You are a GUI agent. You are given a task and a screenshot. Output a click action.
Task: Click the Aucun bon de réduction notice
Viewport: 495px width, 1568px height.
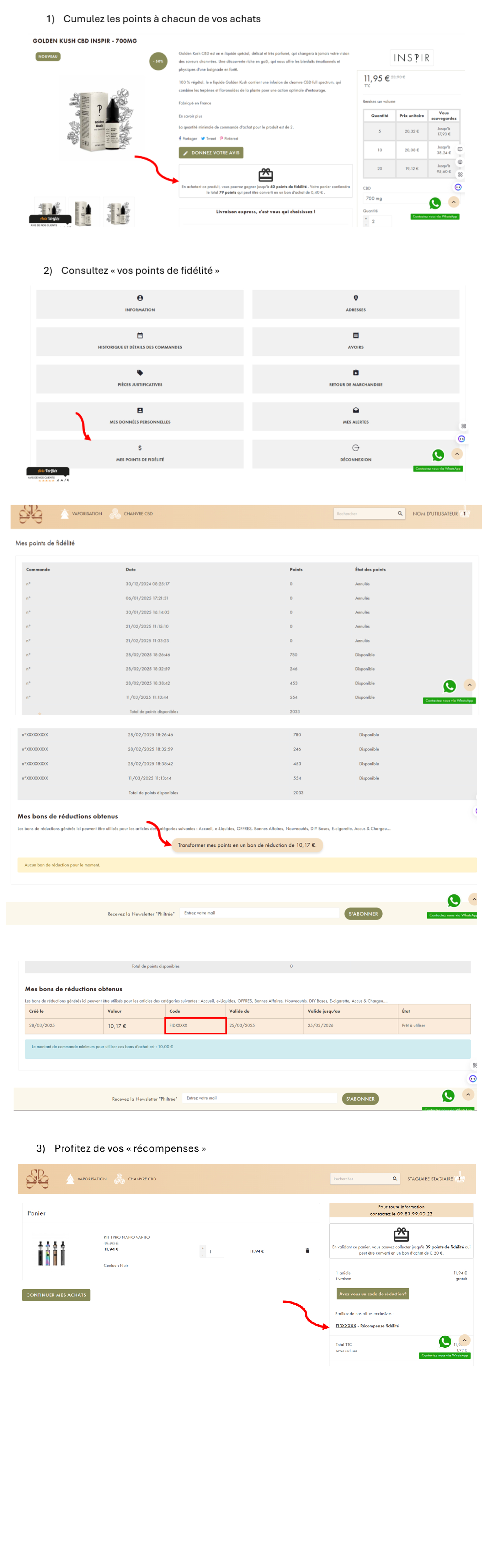(x=247, y=865)
